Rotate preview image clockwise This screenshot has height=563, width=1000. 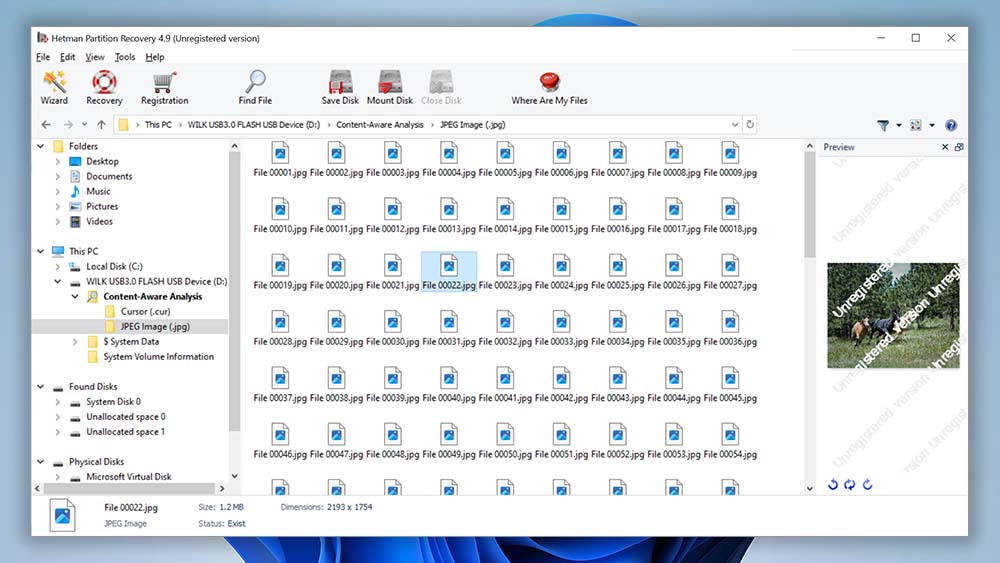tap(867, 485)
